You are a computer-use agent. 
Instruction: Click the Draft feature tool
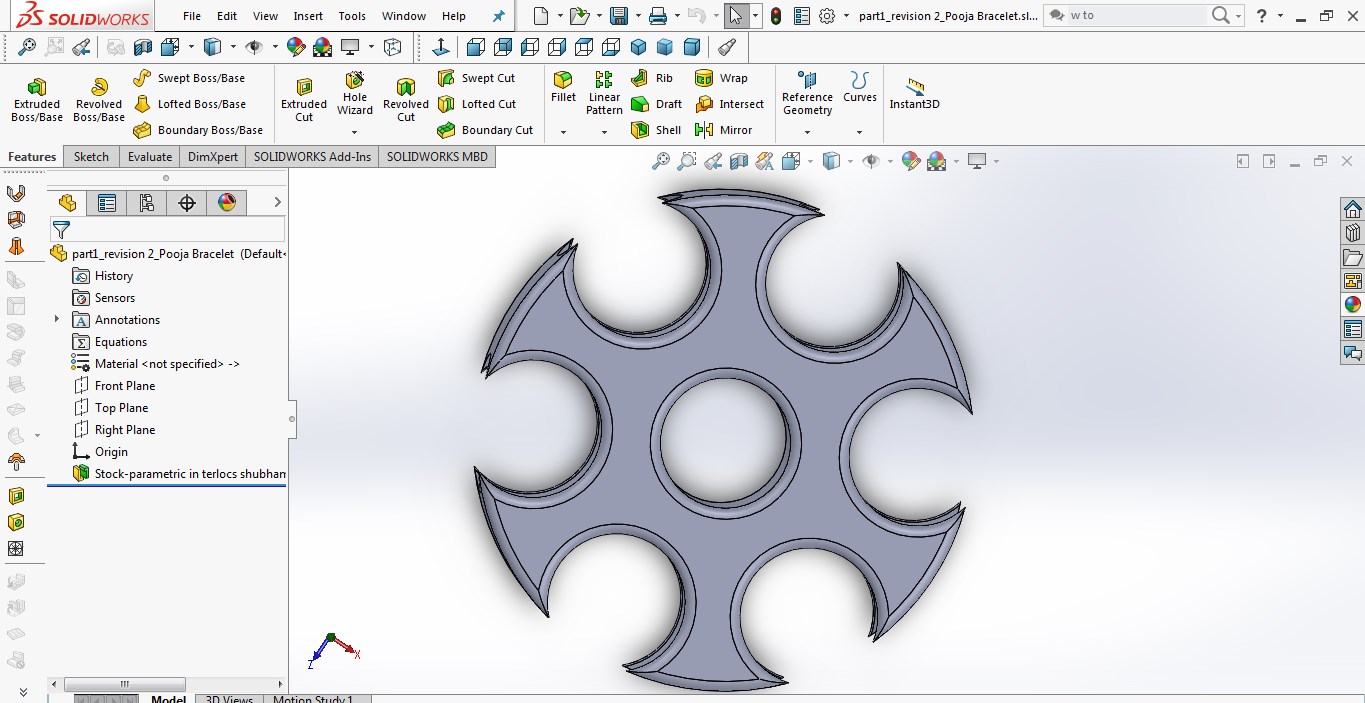pos(657,104)
